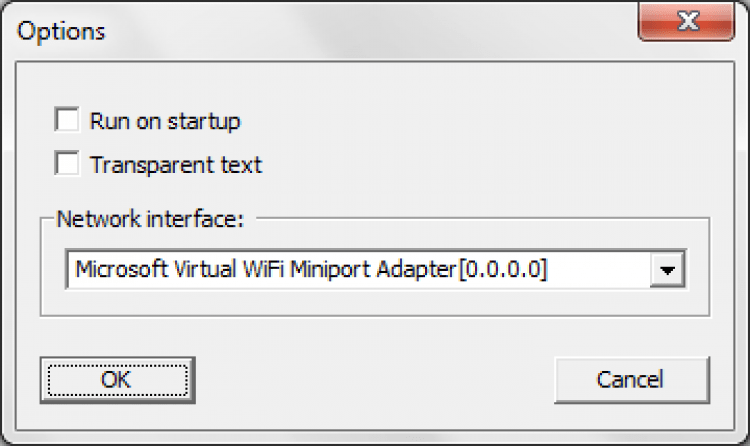Screen dimensions: 750x446
Task: Toggle the Transparent text checkbox
Action: pyautogui.click(x=68, y=163)
